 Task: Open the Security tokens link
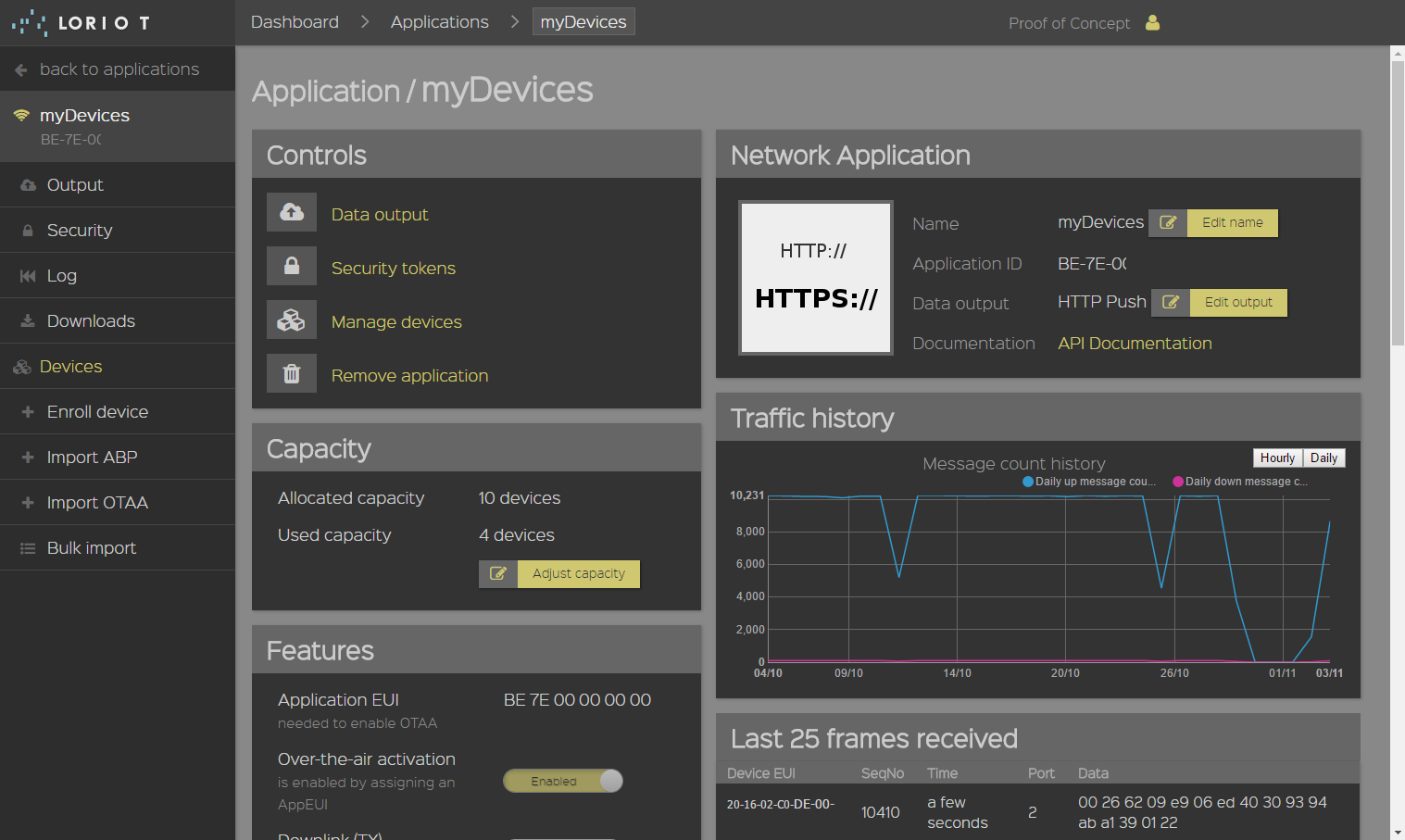[x=394, y=268]
